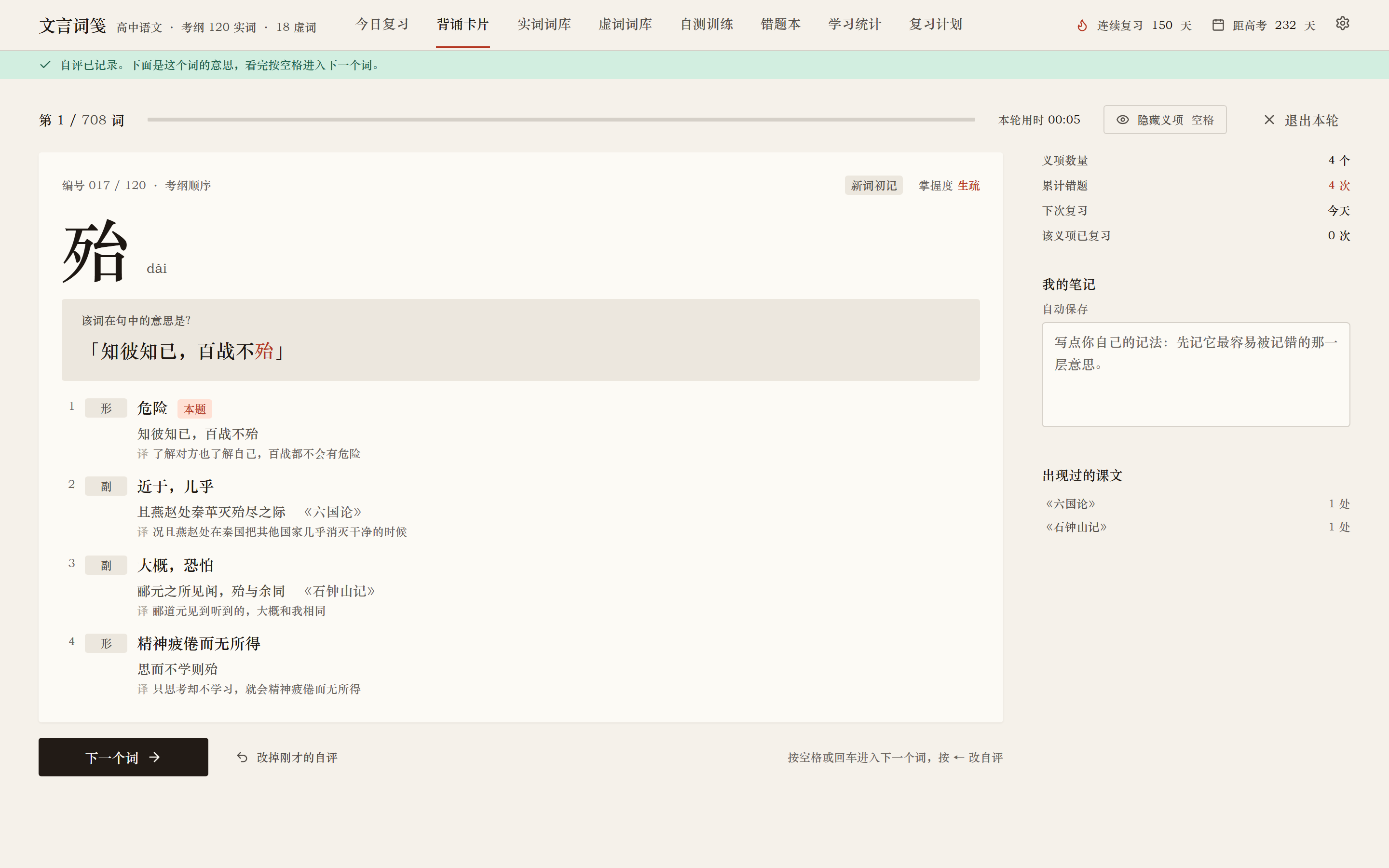Click 编号 017 / 120 考纲顺序 text
Viewport: 1389px width, 868px height.
(136, 186)
